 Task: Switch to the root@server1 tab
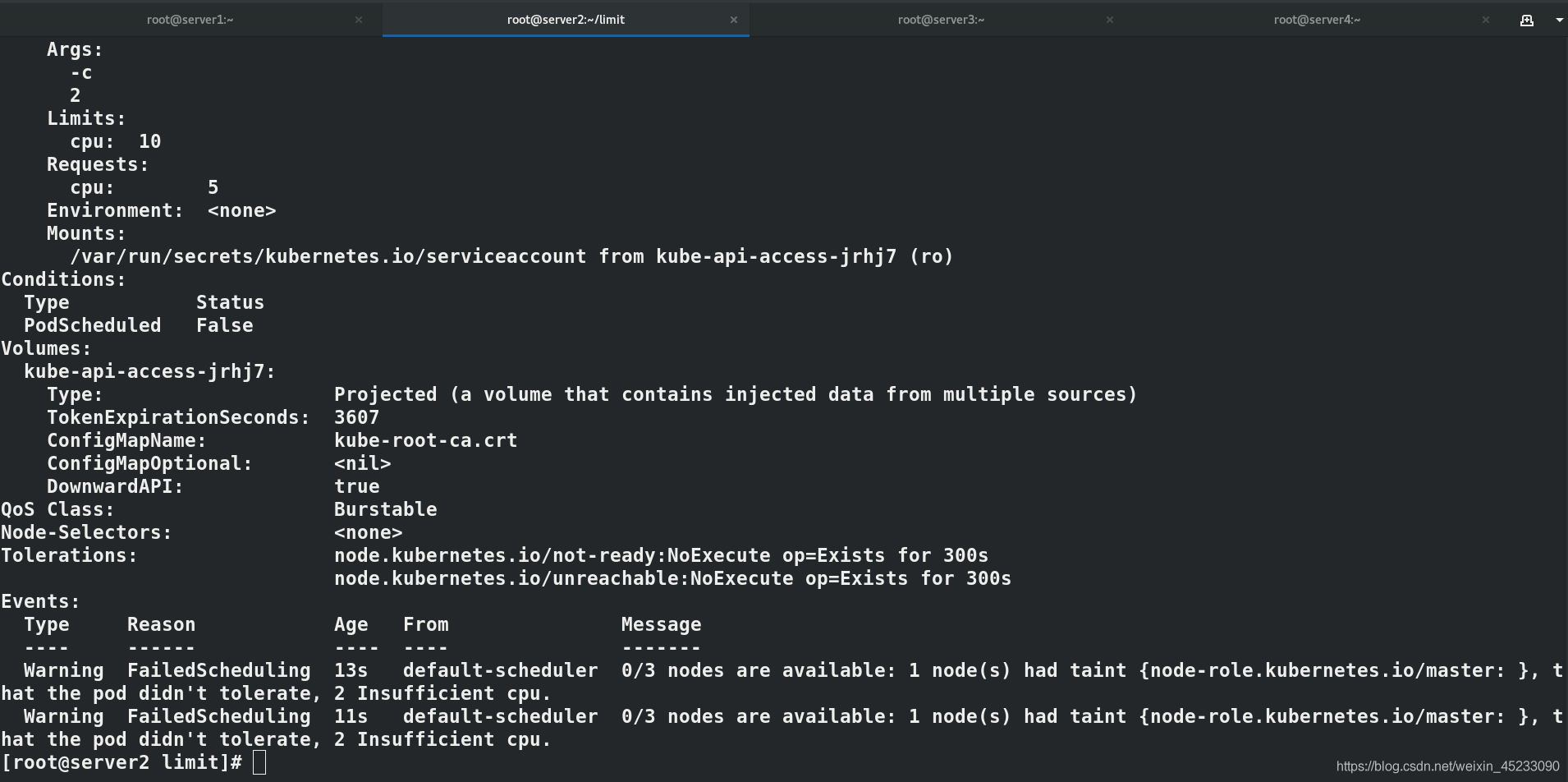[x=190, y=20]
